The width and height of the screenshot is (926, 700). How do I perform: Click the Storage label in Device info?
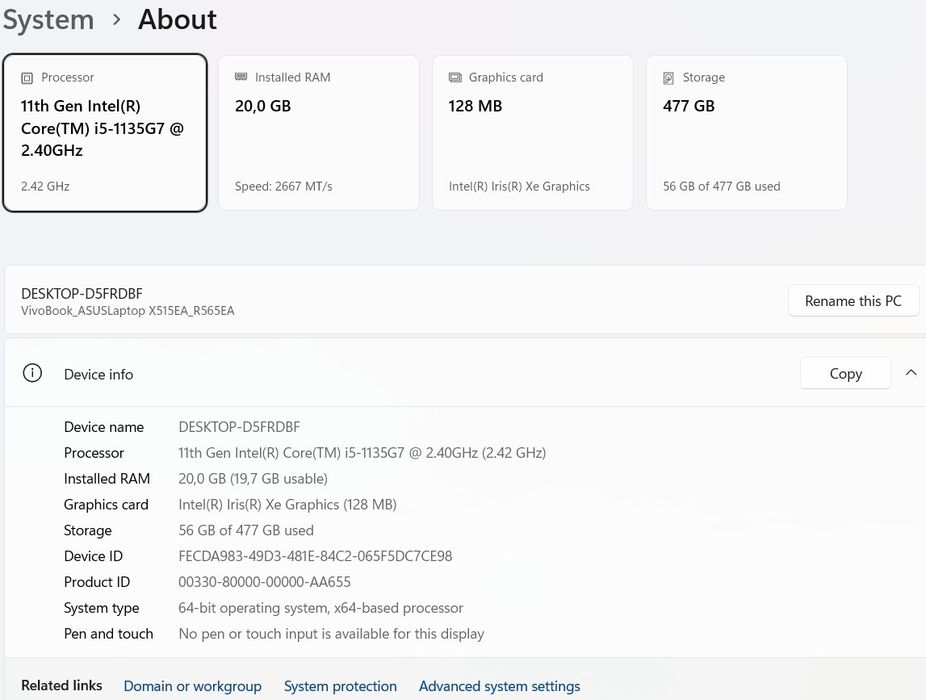tap(87, 530)
